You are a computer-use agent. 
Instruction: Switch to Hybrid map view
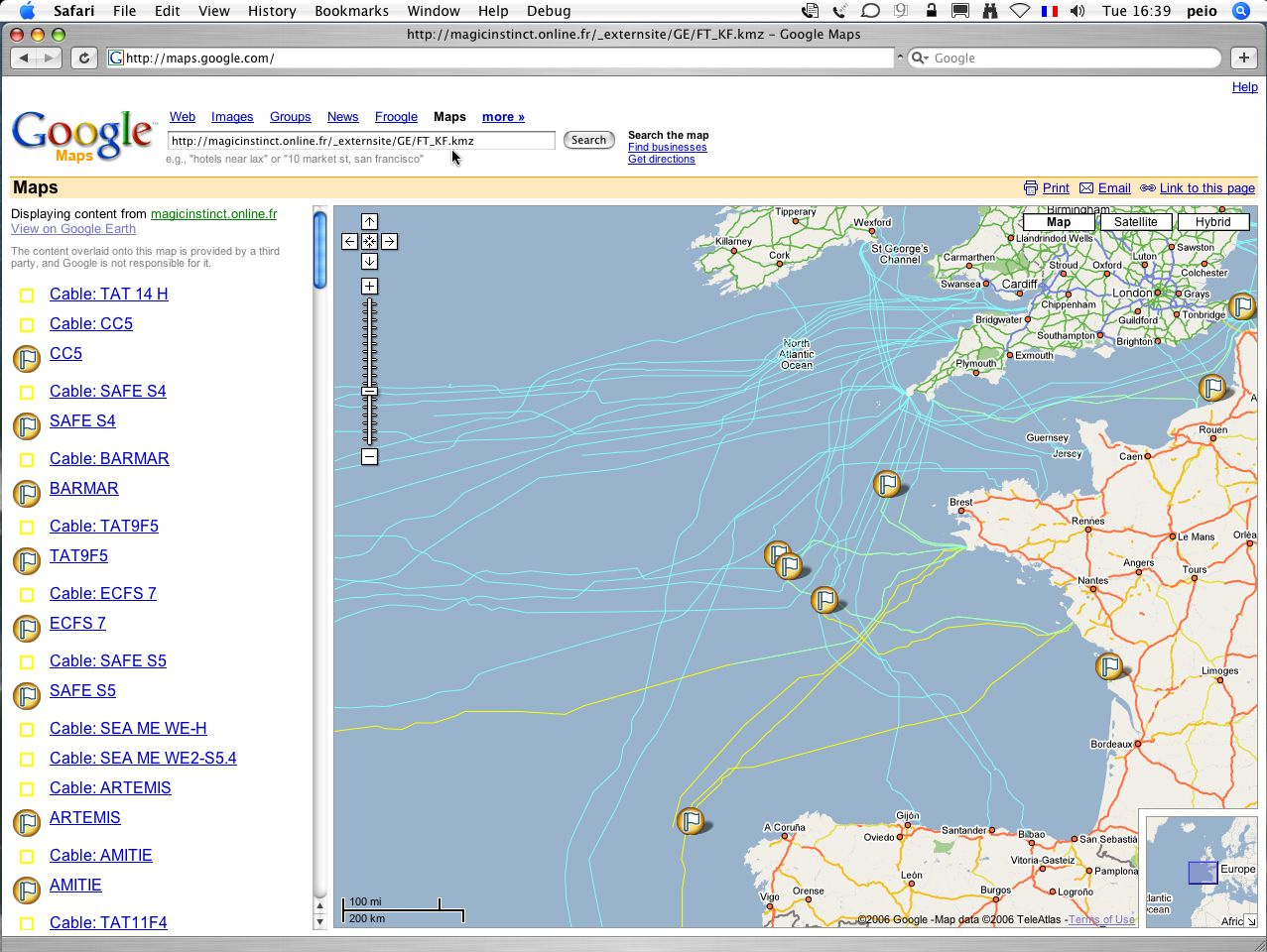[1212, 222]
